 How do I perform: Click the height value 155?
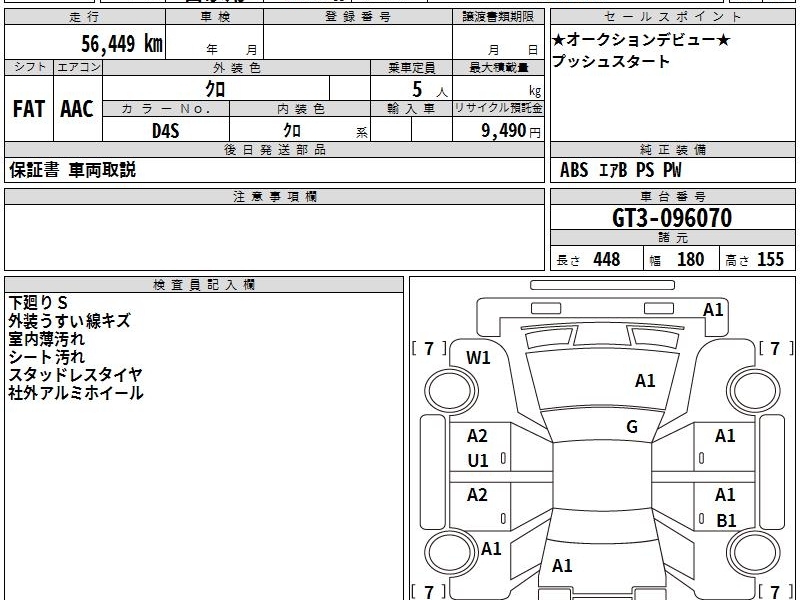point(770,259)
